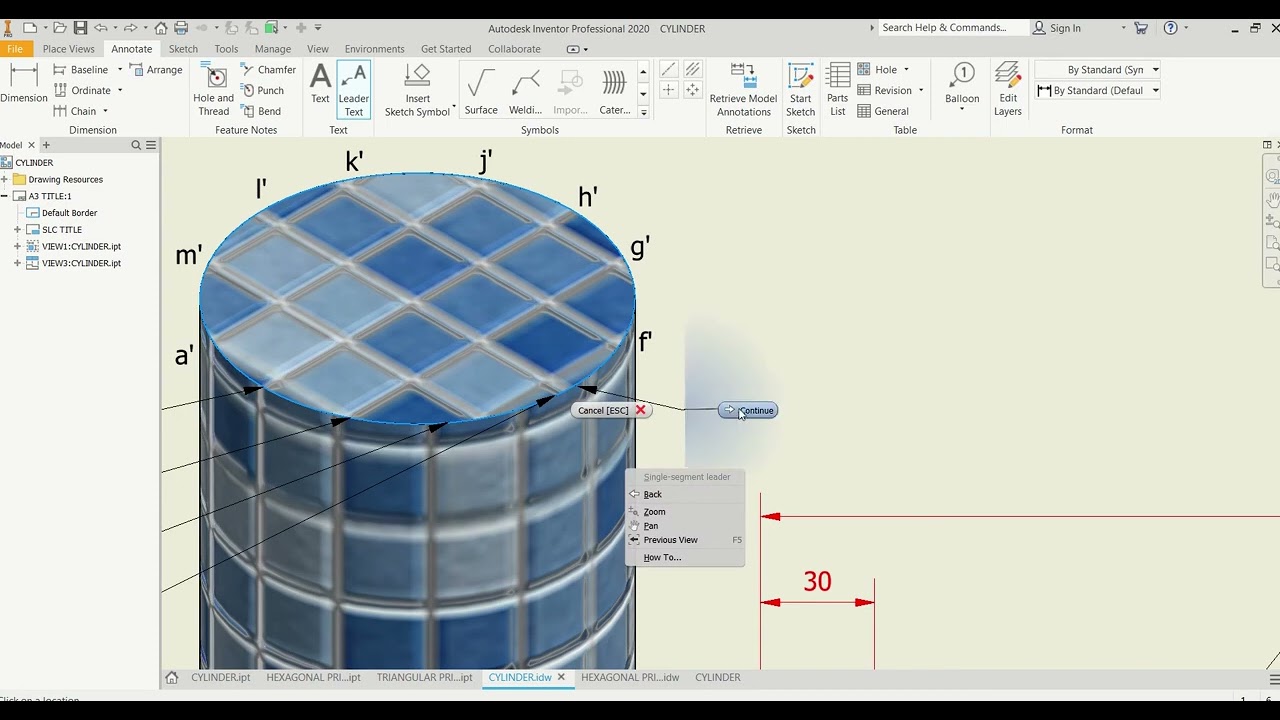
Task: Open the model browser search
Action: pyautogui.click(x=136, y=145)
